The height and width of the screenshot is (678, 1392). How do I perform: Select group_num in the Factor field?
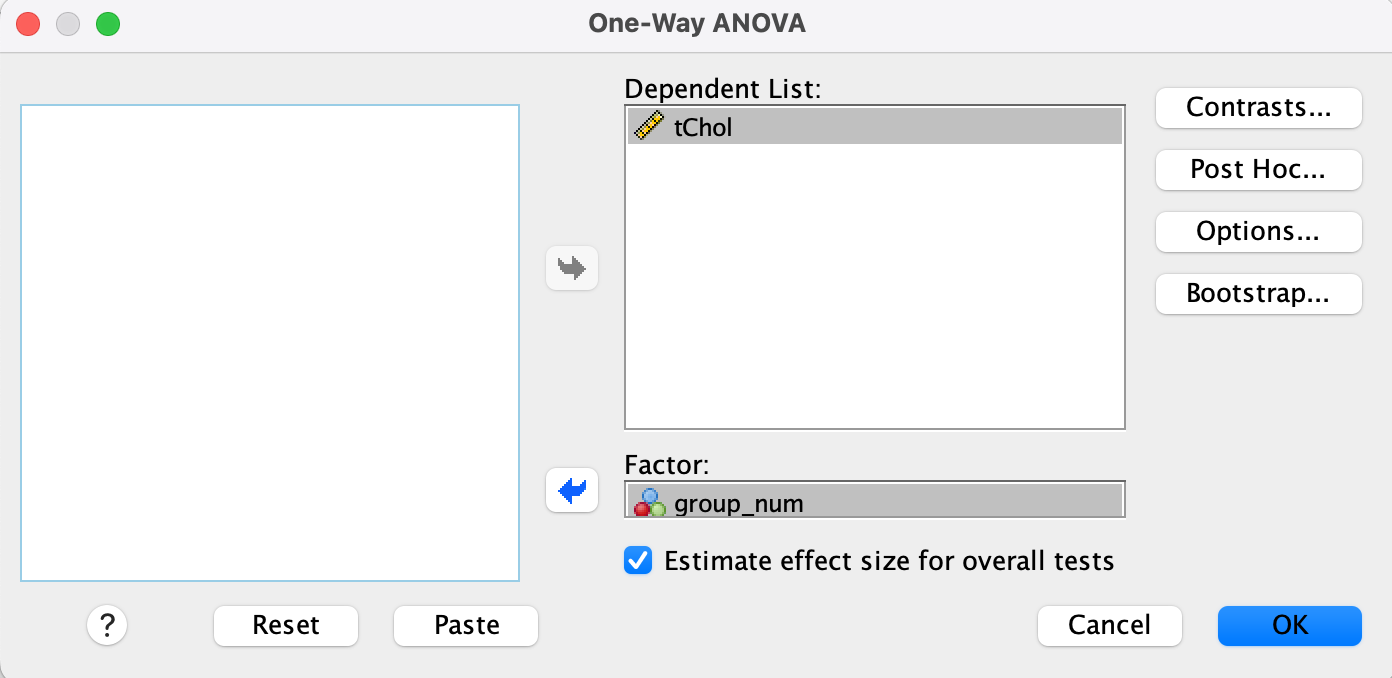point(738,502)
